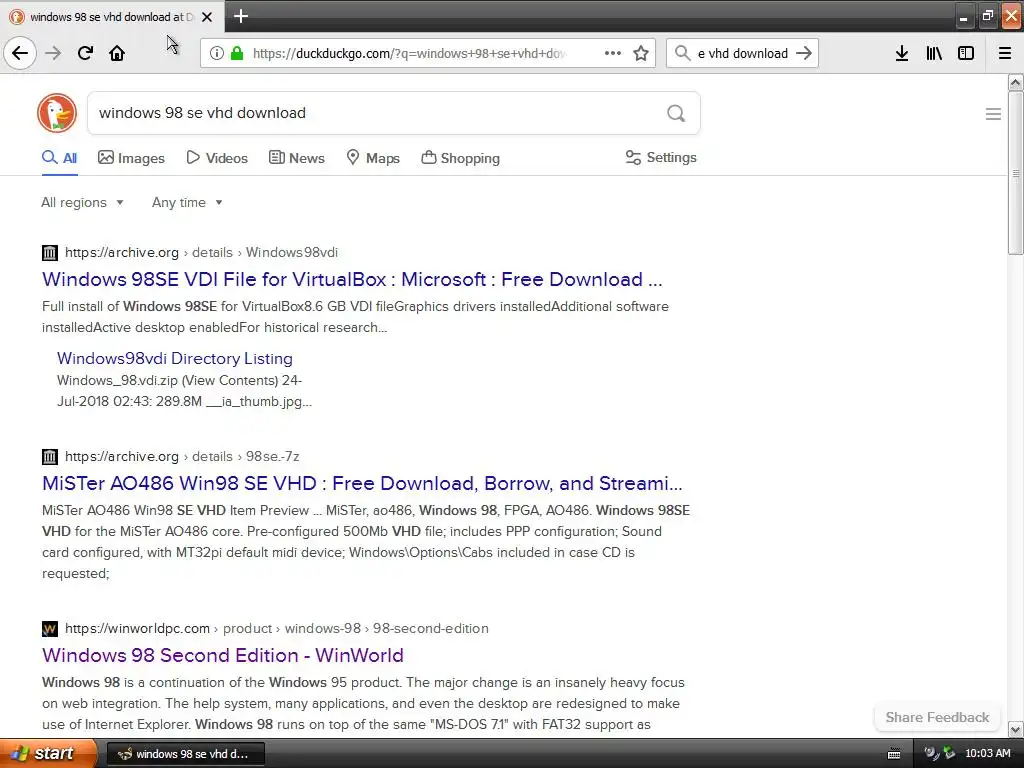
Task: Submit browser search box with arrow
Action: [805, 53]
